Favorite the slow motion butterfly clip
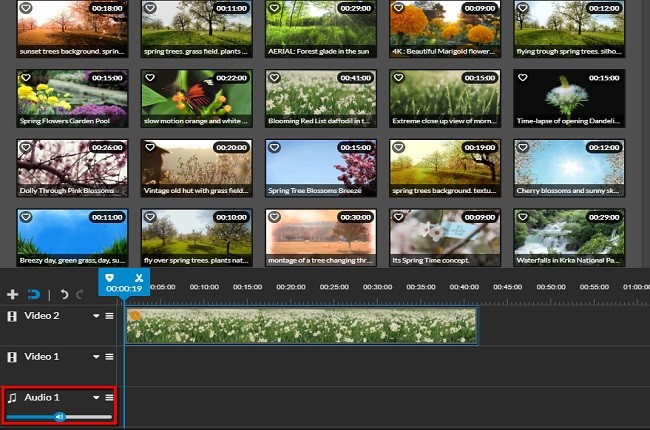This screenshot has height=430, width=650. pos(149,78)
